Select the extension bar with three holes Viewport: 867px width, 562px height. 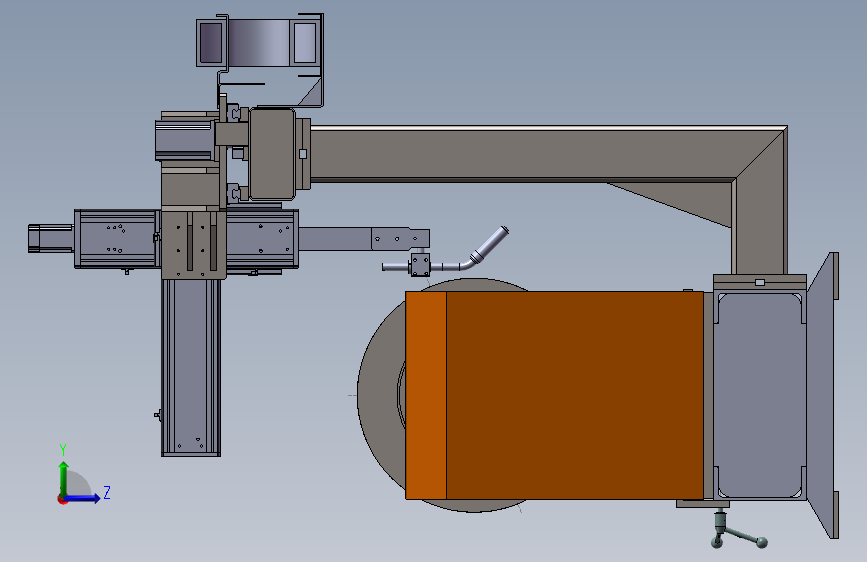(400, 239)
